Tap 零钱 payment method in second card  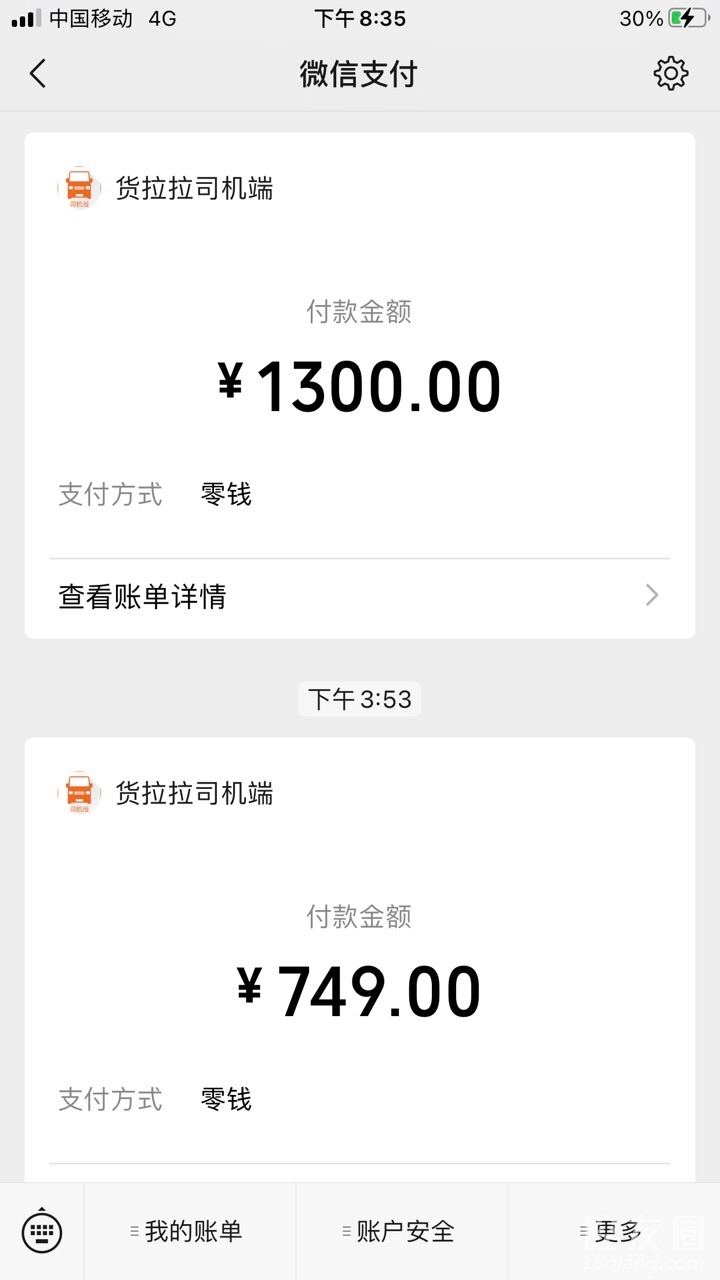point(226,1099)
